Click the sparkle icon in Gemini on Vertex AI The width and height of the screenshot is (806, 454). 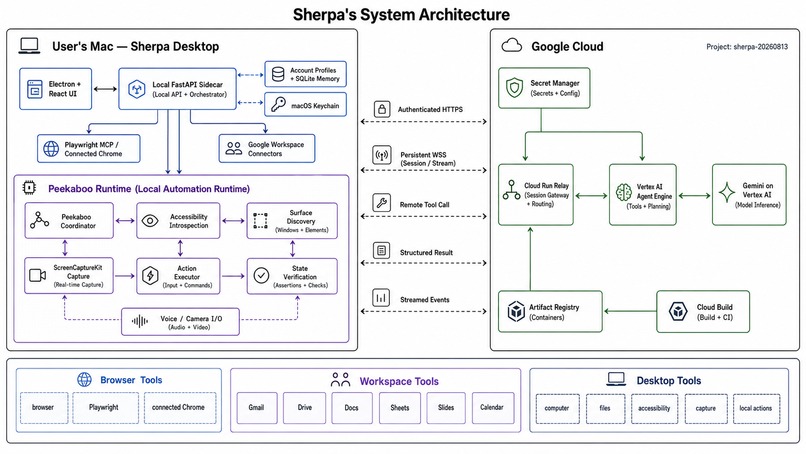click(x=727, y=193)
